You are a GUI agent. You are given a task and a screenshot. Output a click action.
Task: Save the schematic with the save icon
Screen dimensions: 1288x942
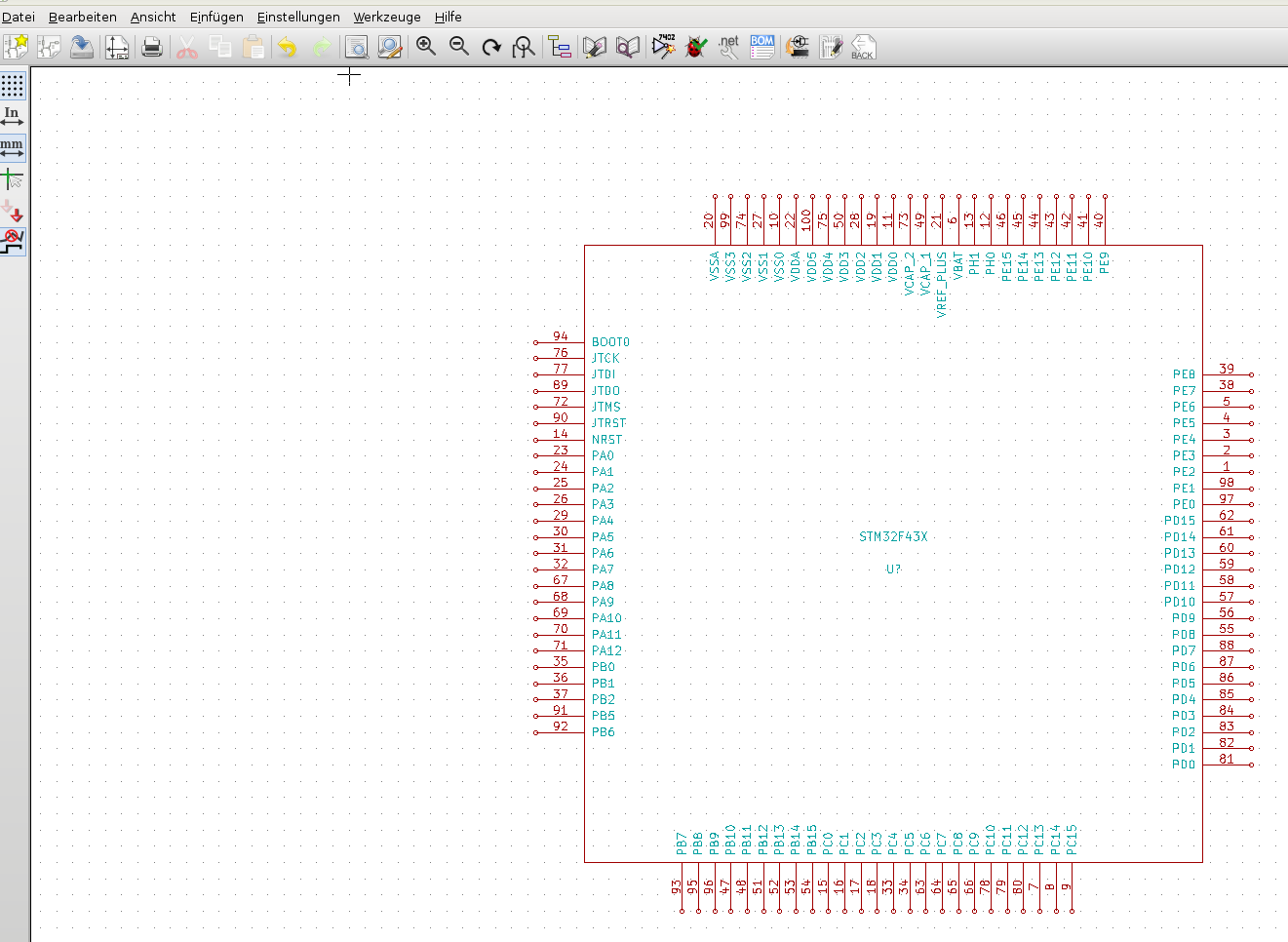click(x=82, y=47)
